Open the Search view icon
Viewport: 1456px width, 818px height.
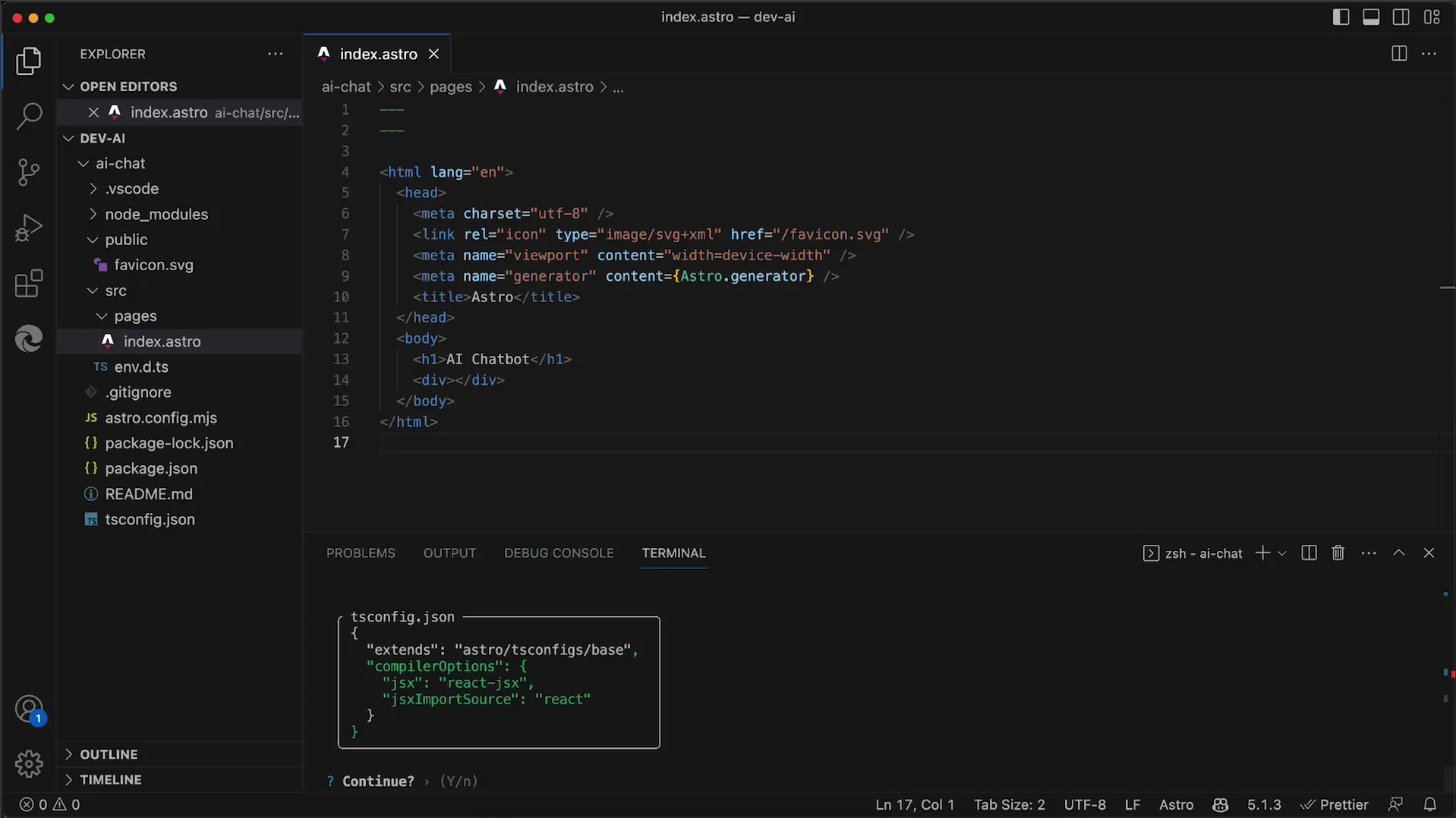[x=29, y=116]
